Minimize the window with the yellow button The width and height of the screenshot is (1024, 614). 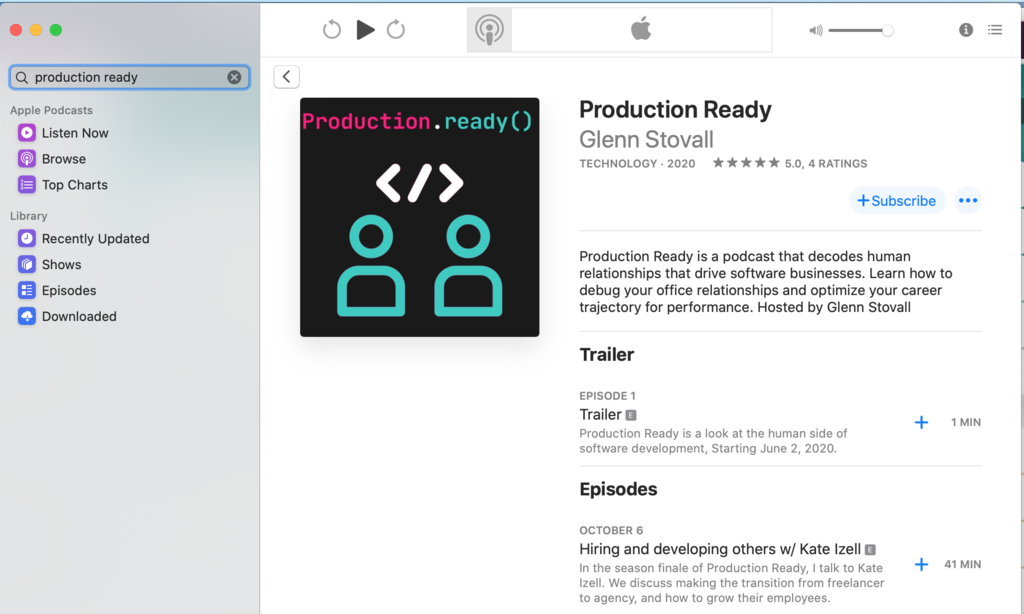(x=36, y=30)
